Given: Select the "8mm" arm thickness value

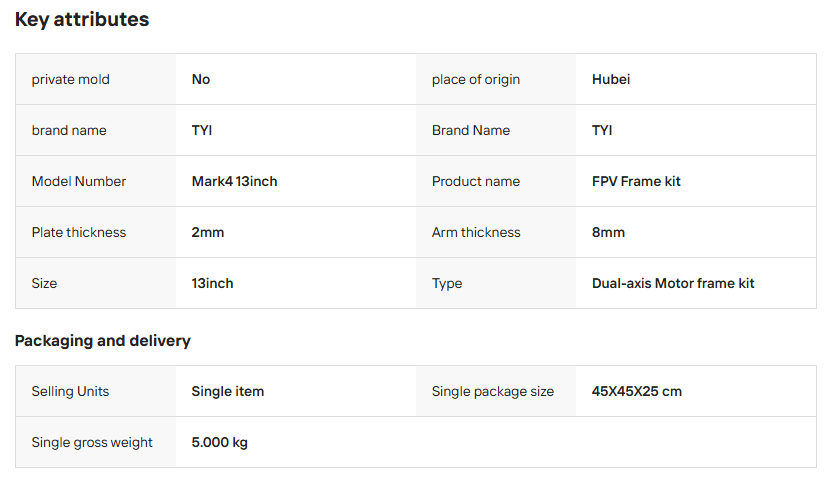Looking at the screenshot, I should (608, 233).
